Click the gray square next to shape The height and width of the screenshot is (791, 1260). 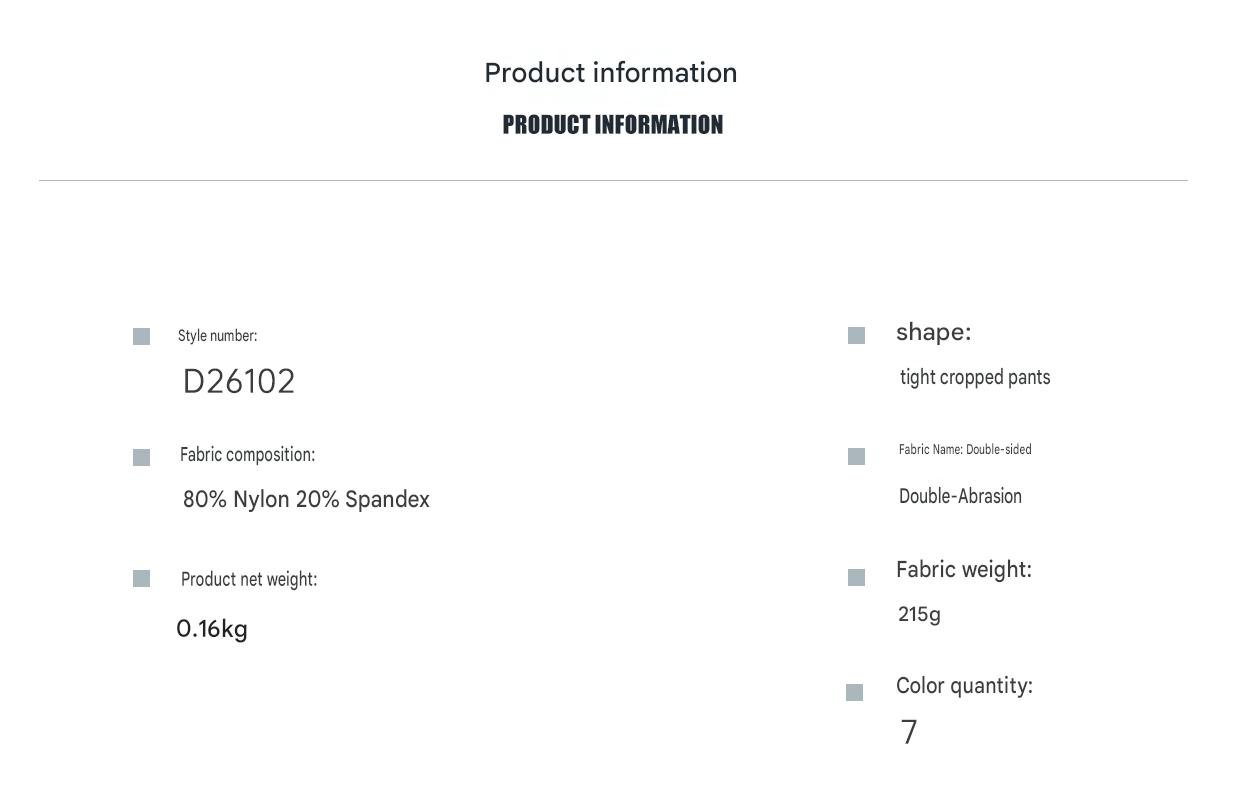tap(856, 336)
